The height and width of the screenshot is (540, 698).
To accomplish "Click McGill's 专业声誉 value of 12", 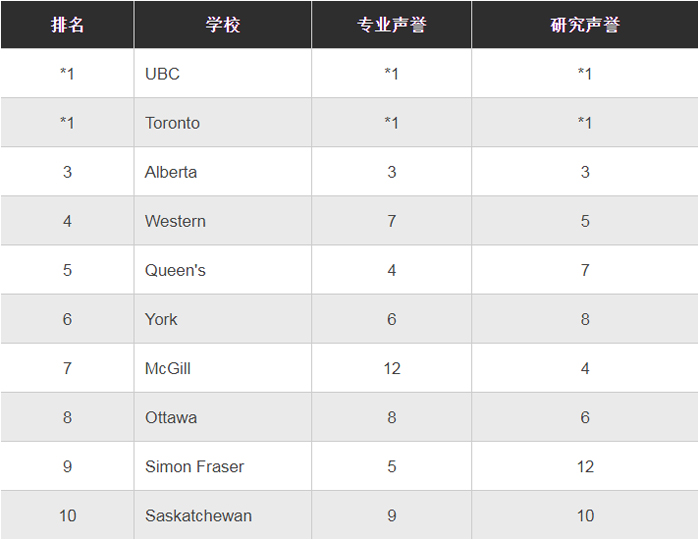I will tap(392, 368).
